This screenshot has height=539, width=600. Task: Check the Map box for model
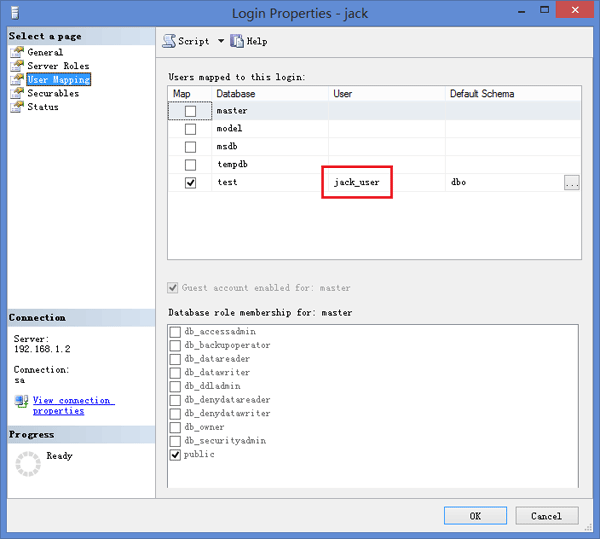190,129
